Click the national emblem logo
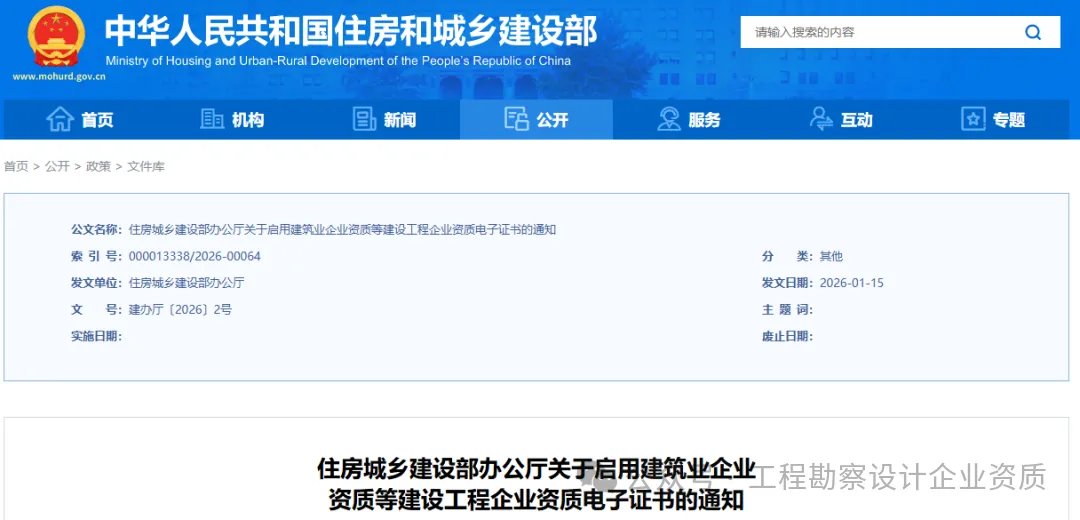Screen dimensions: 1080x520 click(x=56, y=37)
